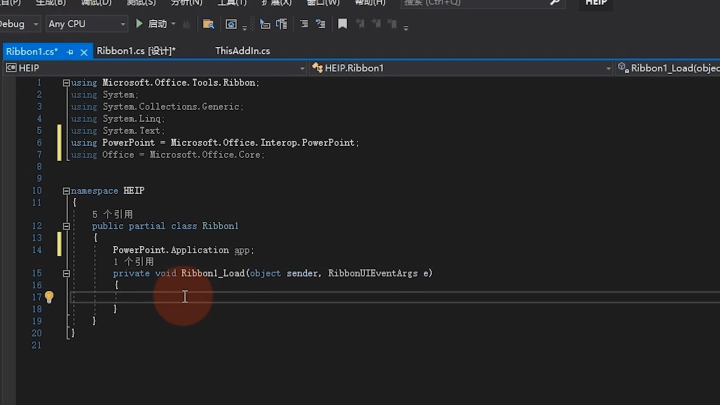The image size is (720, 405).
Task: Click the '1 个引用' references link
Action: [133, 262]
